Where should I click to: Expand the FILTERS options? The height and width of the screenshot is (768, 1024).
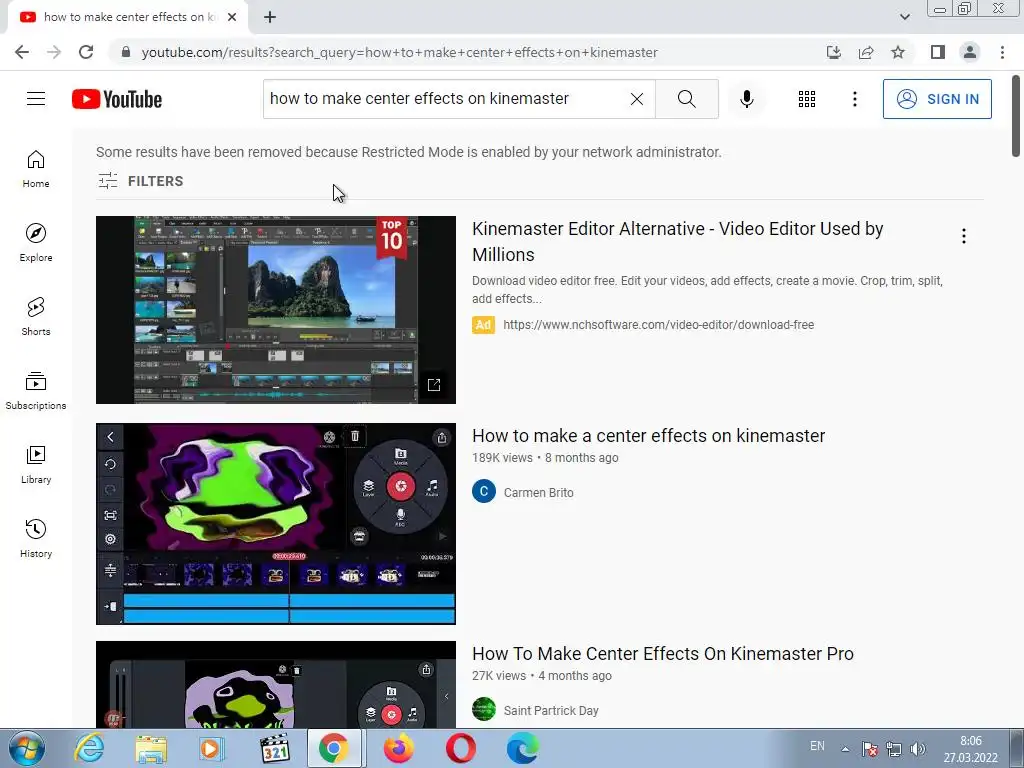pos(140,181)
